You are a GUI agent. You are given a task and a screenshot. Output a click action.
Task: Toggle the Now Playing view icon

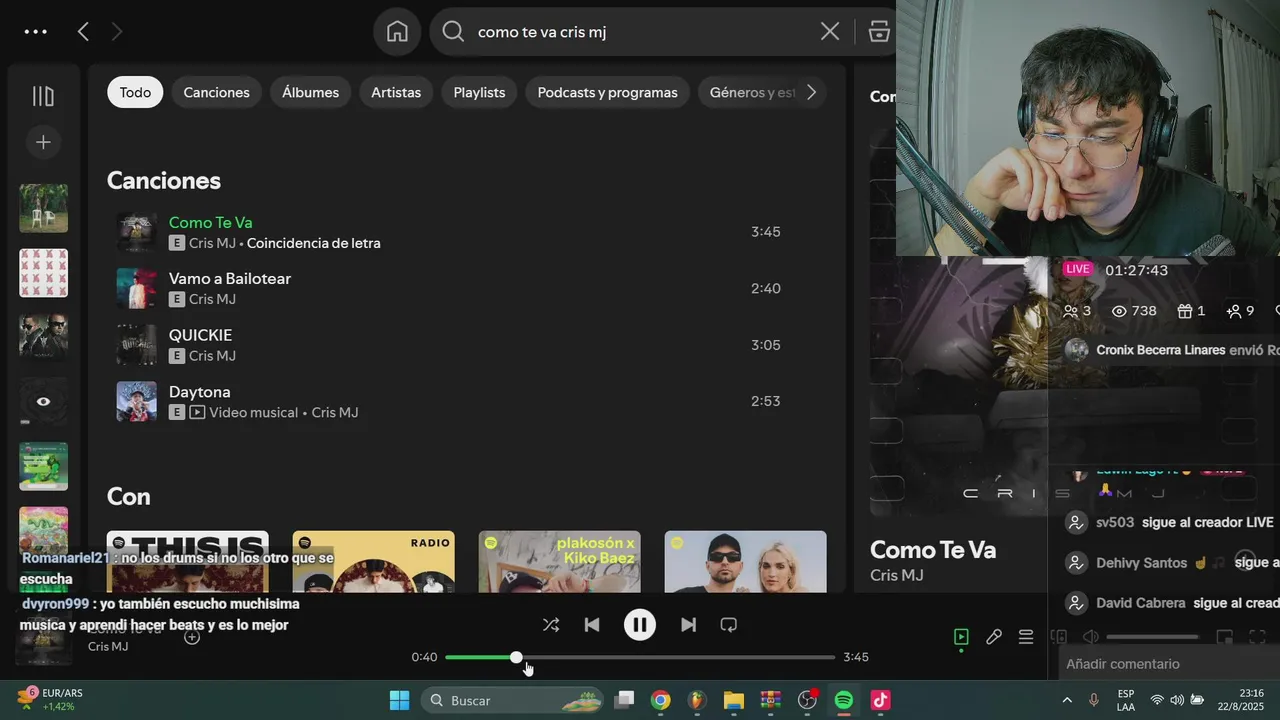coord(961,637)
